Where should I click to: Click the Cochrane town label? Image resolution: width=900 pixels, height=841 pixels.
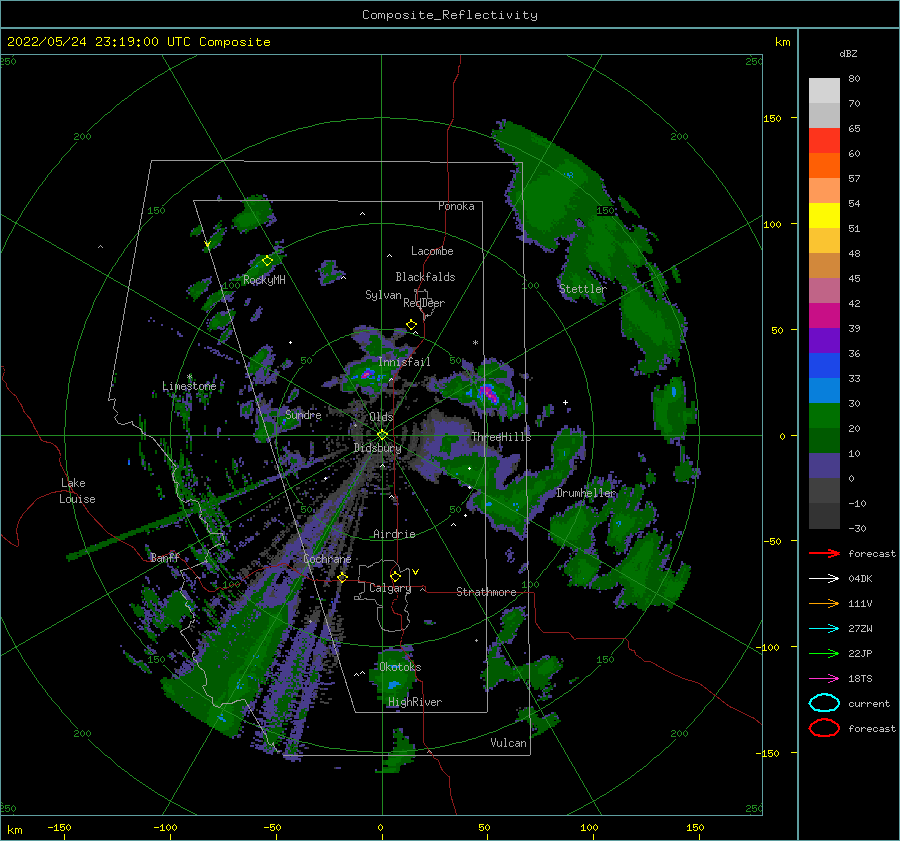coord(327,559)
